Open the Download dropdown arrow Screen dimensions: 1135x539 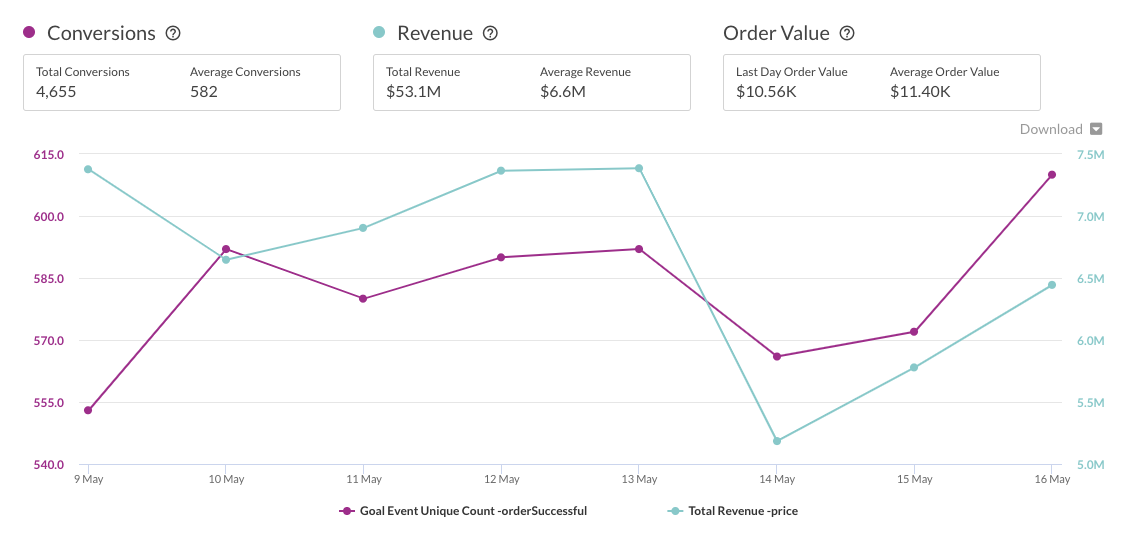pyautogui.click(x=1096, y=129)
